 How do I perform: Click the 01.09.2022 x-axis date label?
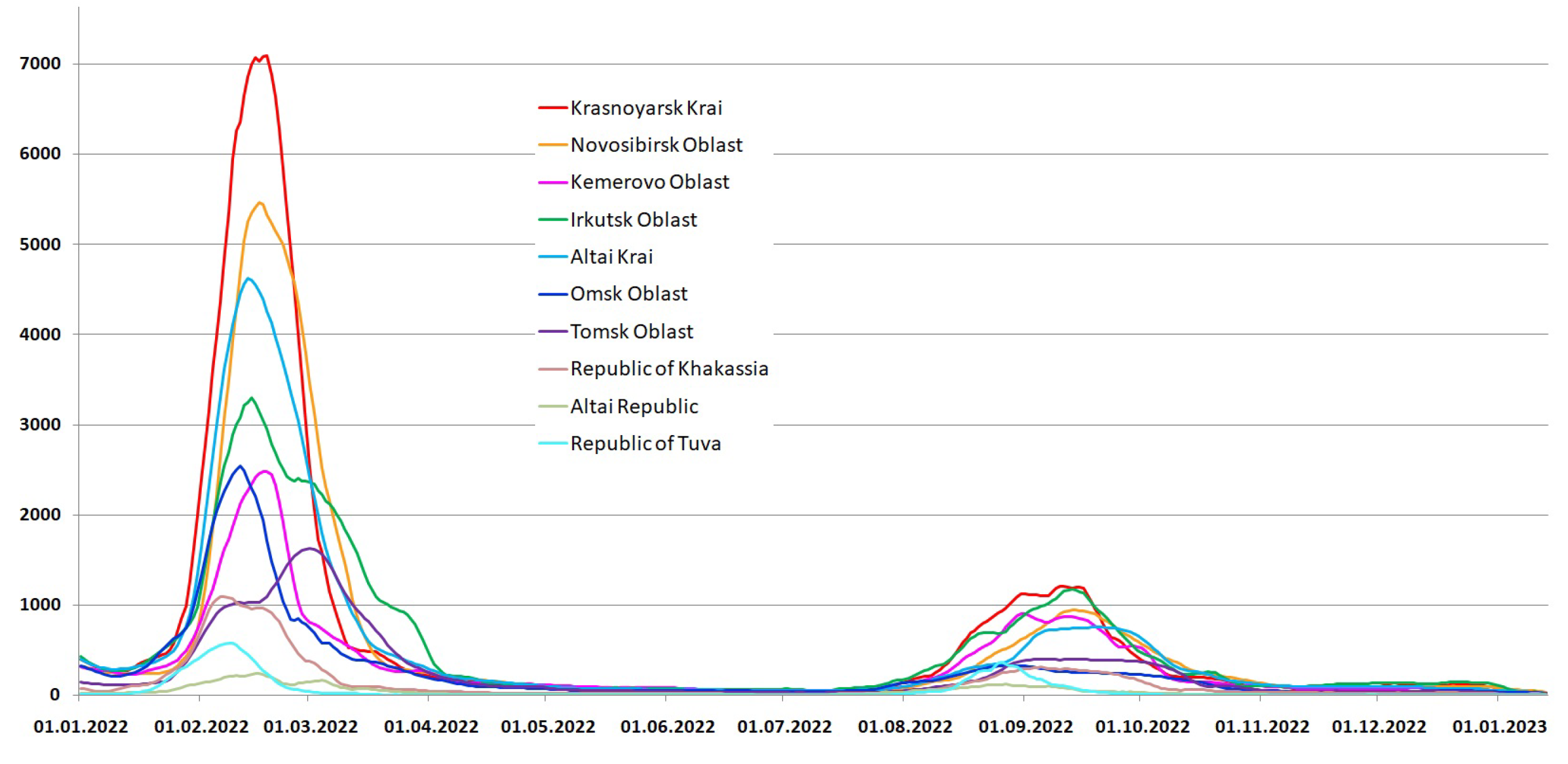(1026, 727)
